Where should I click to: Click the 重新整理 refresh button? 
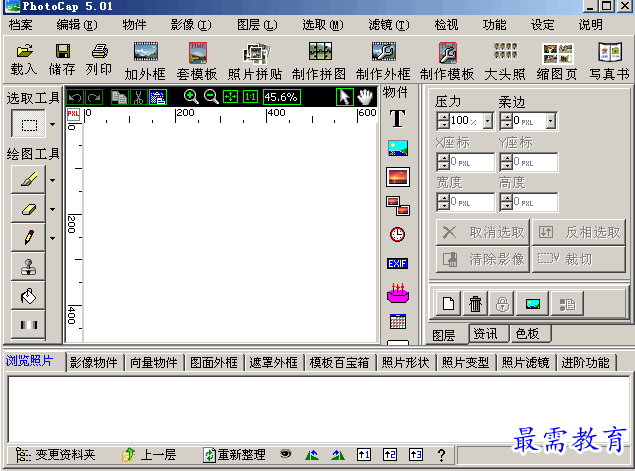point(235,455)
